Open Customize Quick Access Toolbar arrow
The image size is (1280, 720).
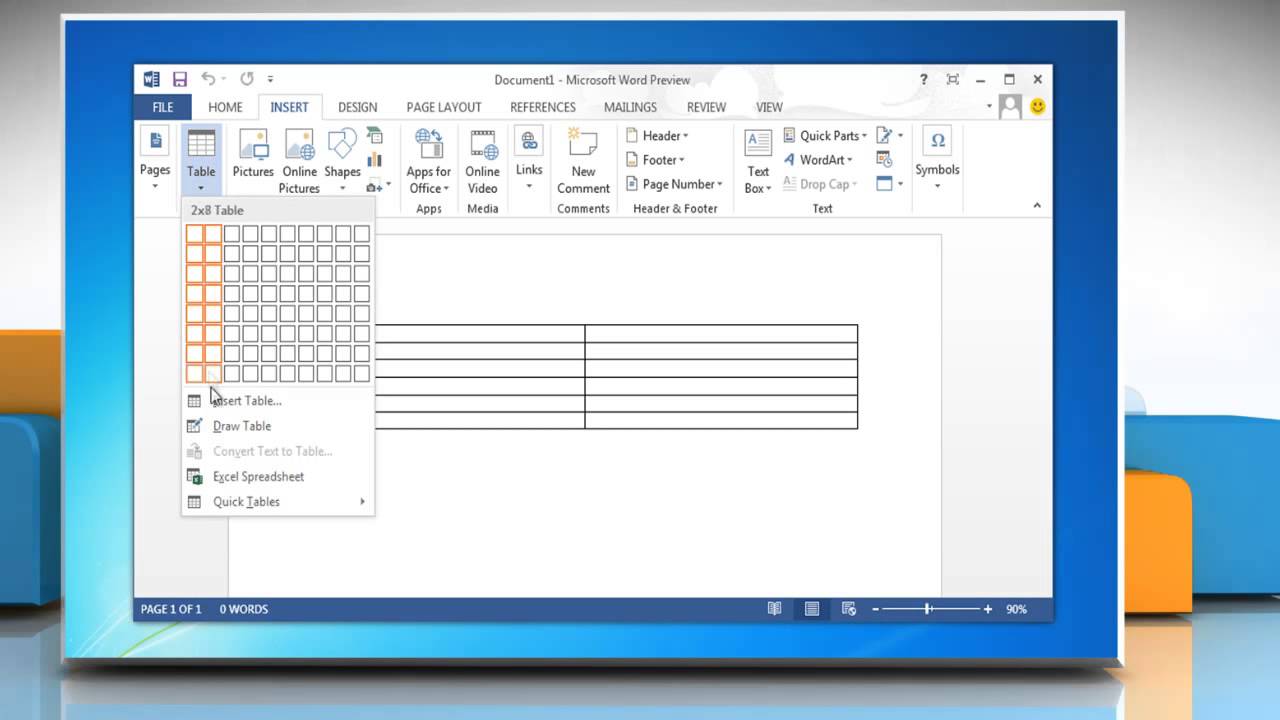click(x=270, y=79)
